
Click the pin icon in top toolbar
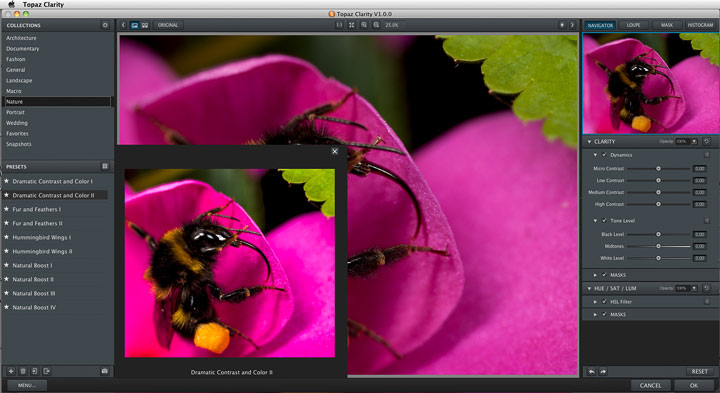coord(562,25)
